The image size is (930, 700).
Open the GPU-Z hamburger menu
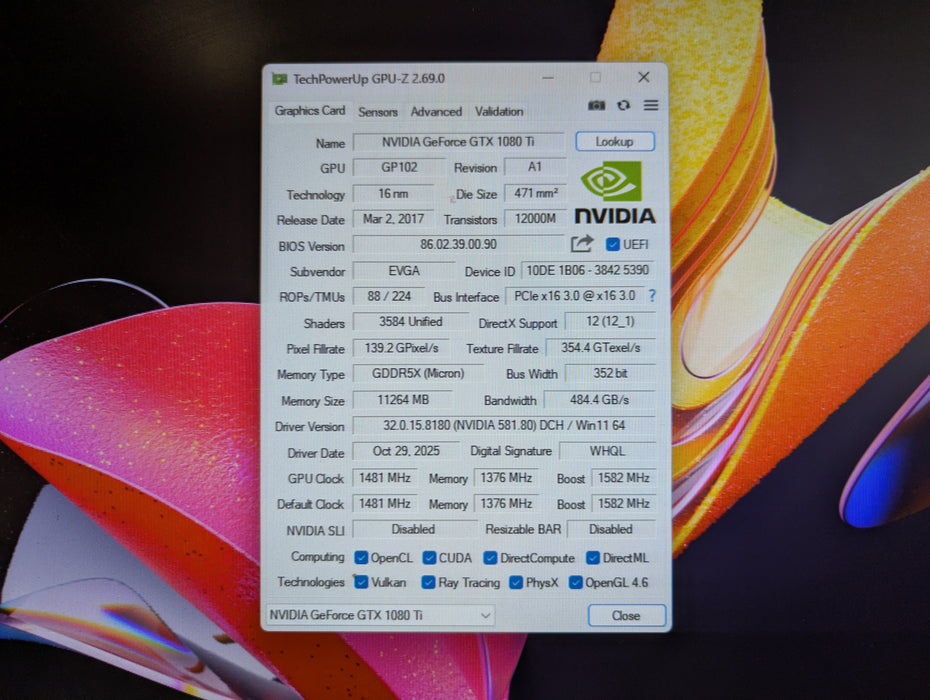[x=651, y=105]
